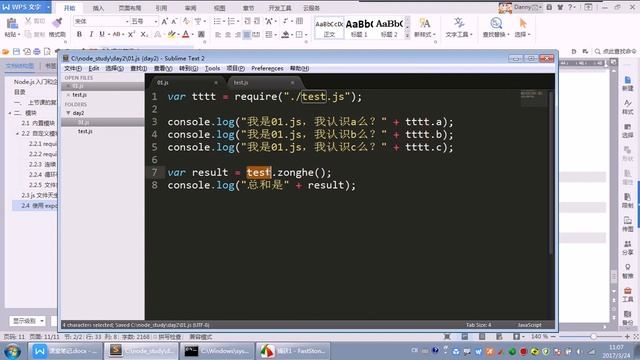This screenshot has height=360, width=640.
Task: Toggle spell check in WPS status bar
Action: pyautogui.click(x=169, y=337)
